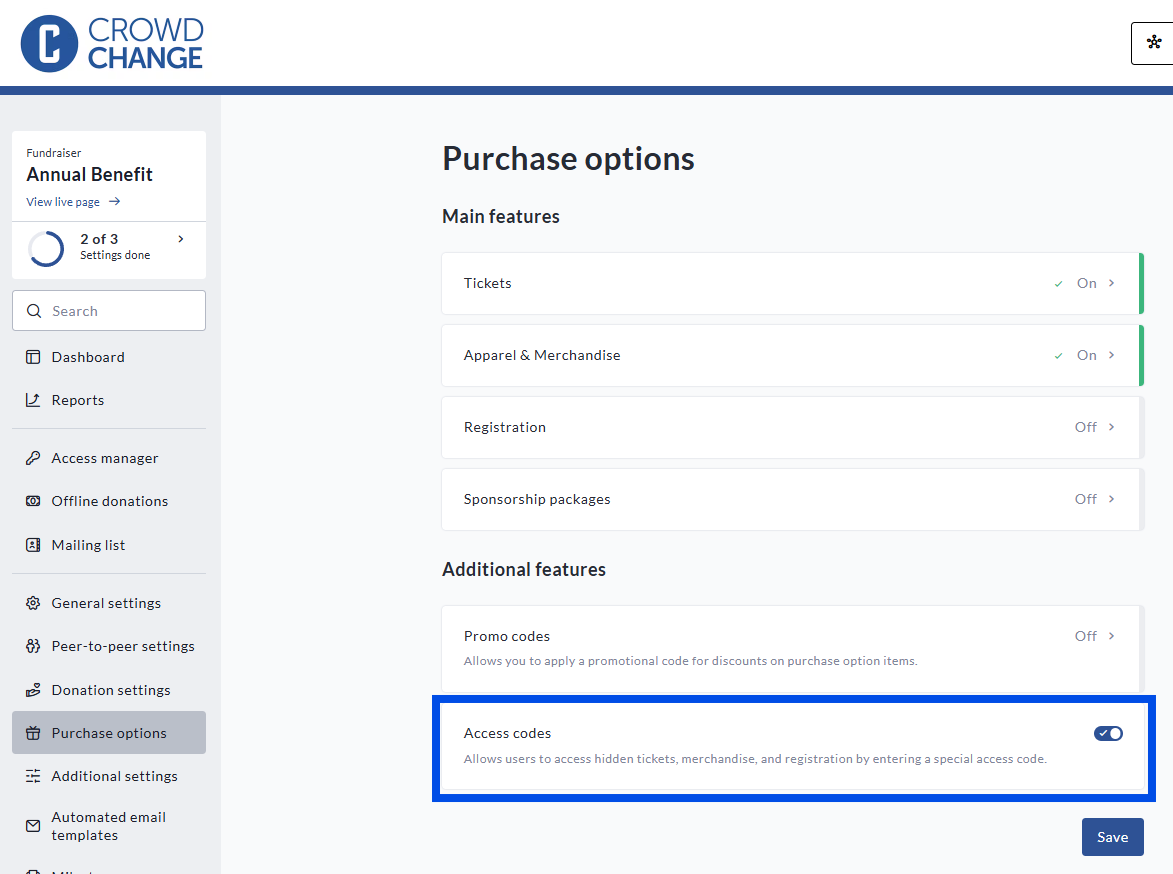Viewport: 1173px width, 874px height.
Task: Click the Offline donations cash icon
Action: pos(33,501)
